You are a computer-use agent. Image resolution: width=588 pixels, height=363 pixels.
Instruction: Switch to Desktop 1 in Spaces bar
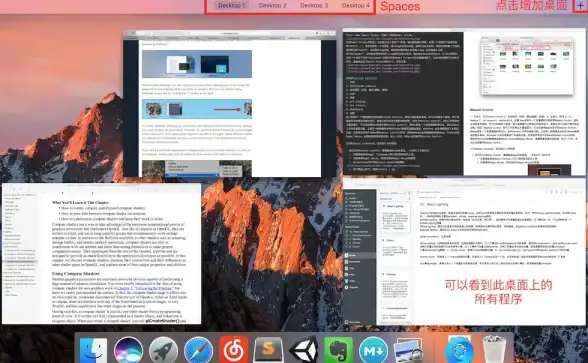231,6
